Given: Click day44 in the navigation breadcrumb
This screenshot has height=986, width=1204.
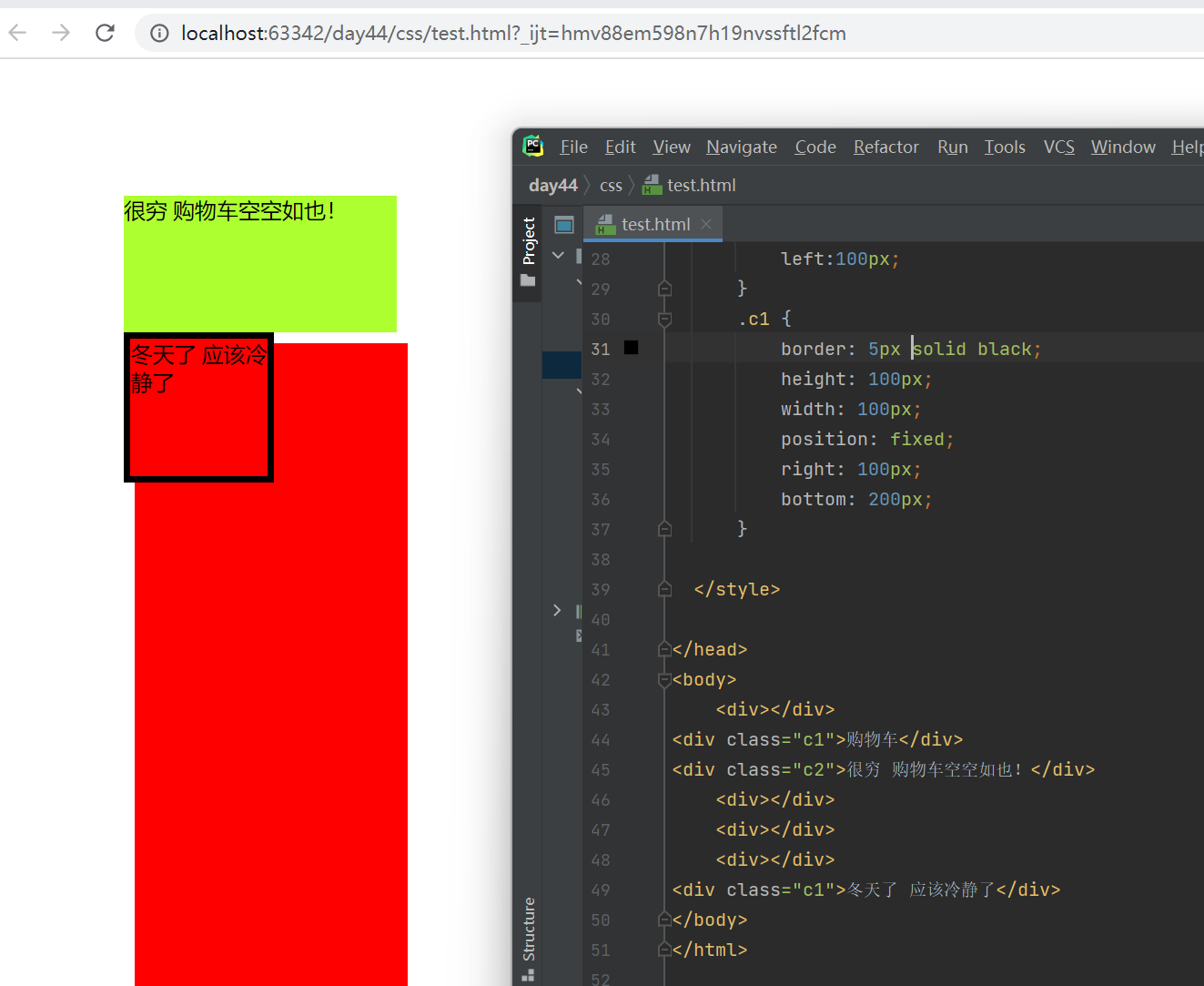Looking at the screenshot, I should pyautogui.click(x=553, y=185).
